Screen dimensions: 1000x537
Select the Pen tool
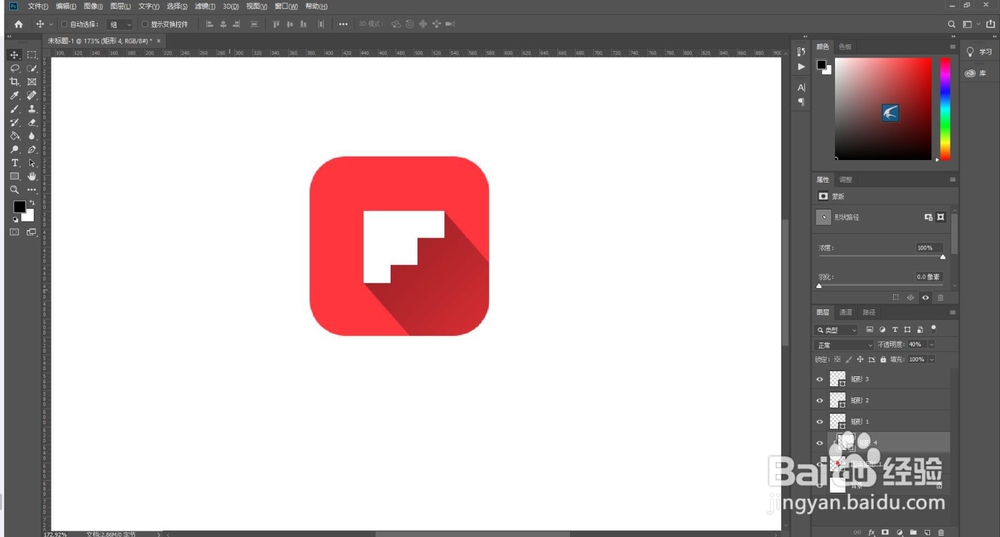pos(32,149)
